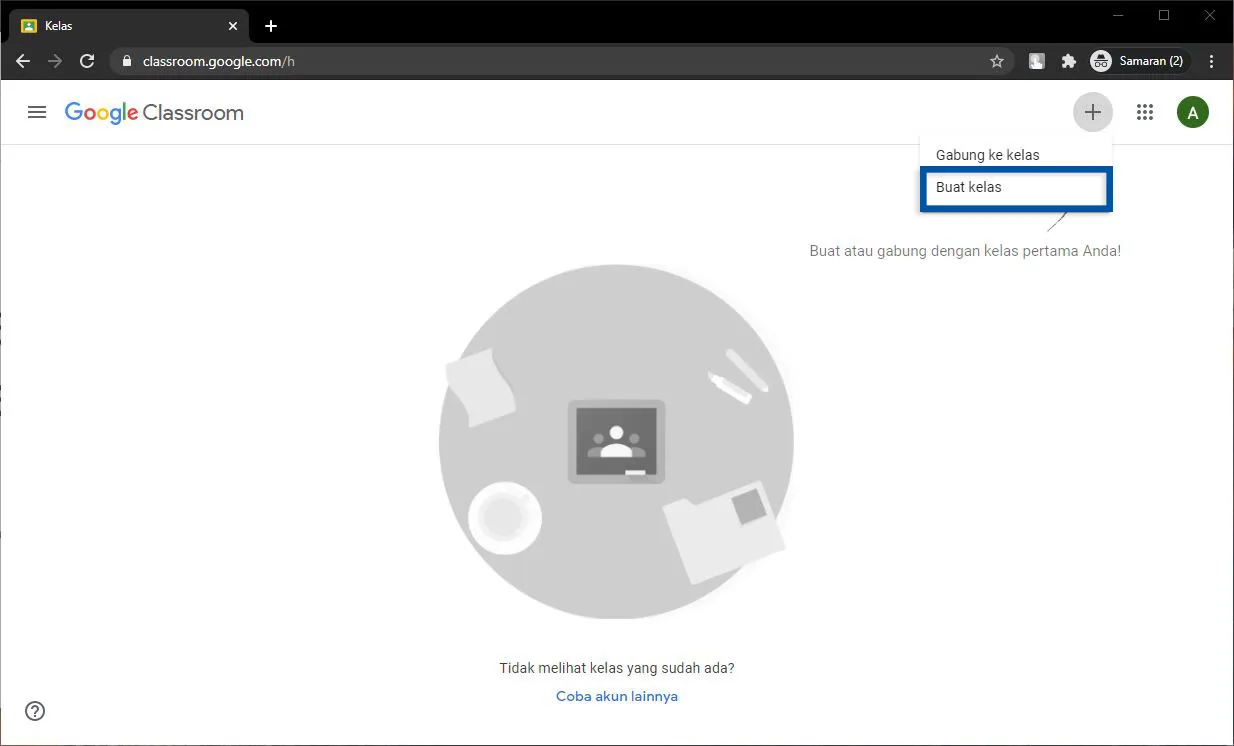Bookmark this page with the star icon
Viewport: 1234px width, 746px height.
tap(996, 61)
